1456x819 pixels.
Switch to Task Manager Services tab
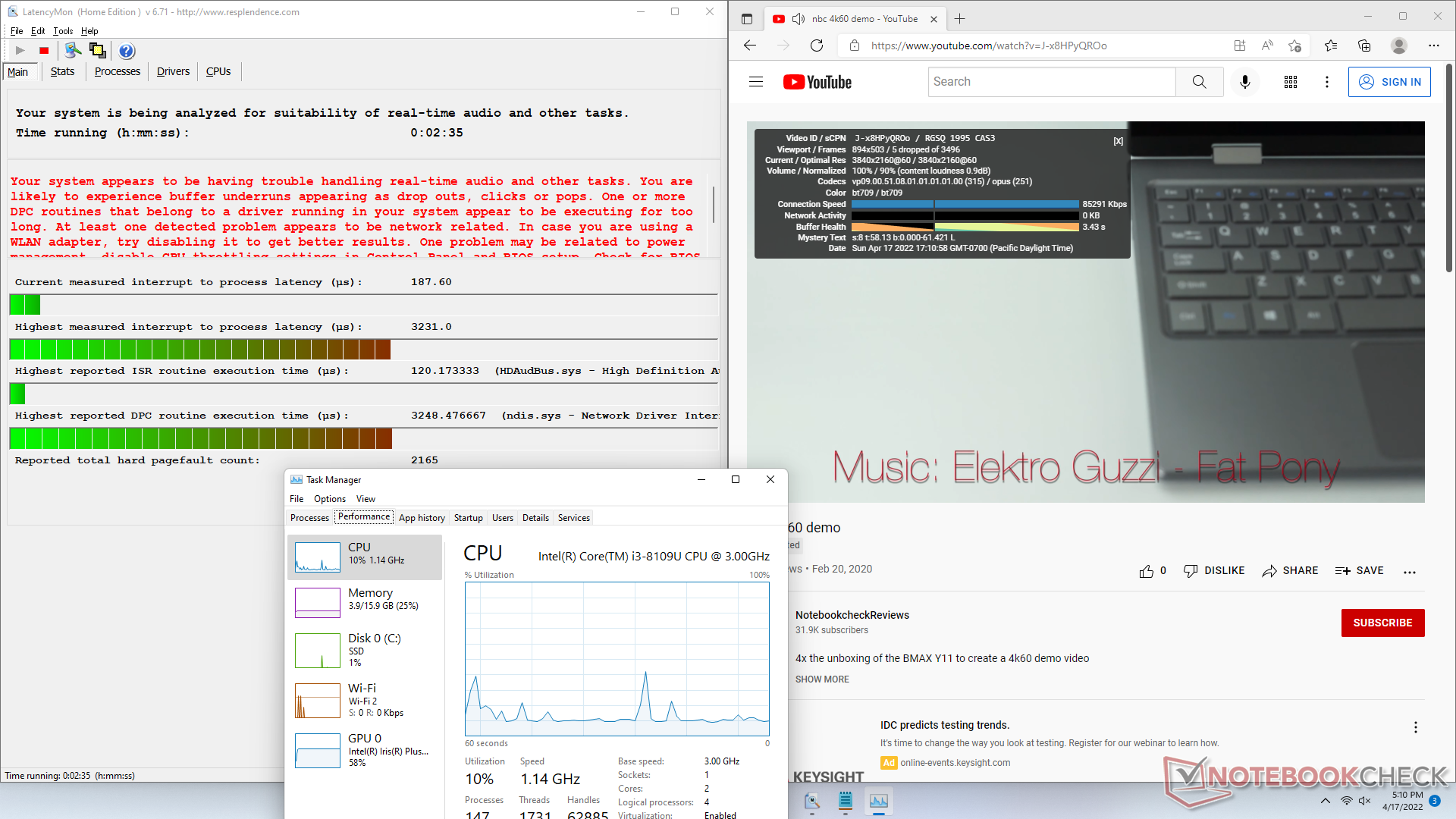573,518
